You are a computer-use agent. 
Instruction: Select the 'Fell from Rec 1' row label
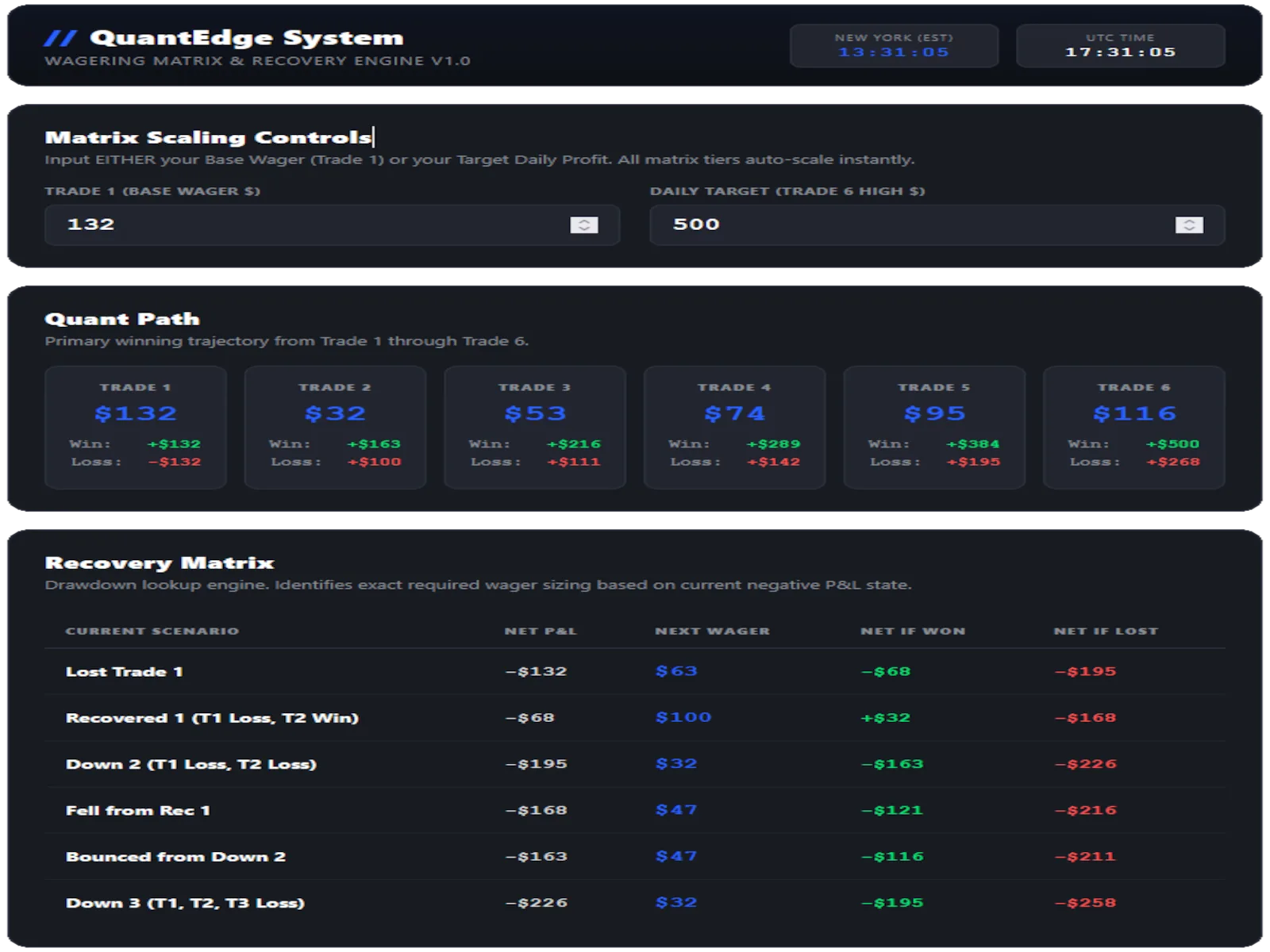[x=138, y=811]
